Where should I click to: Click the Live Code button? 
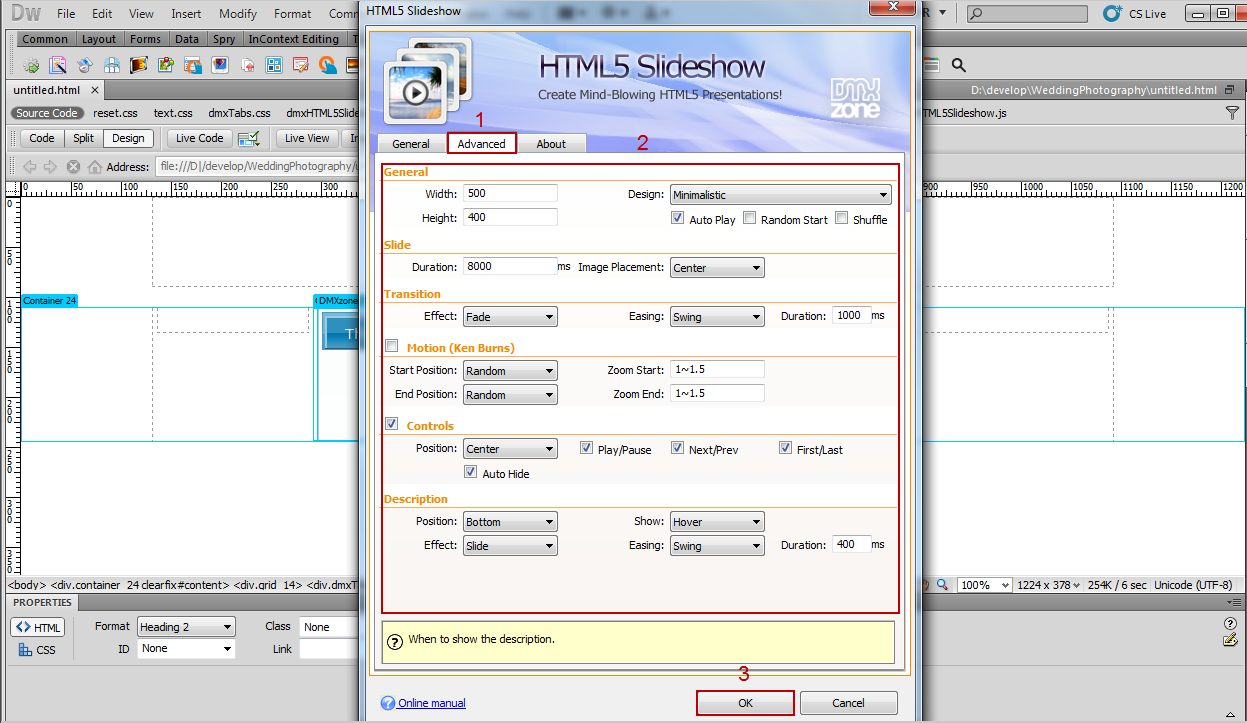pyautogui.click(x=200, y=138)
